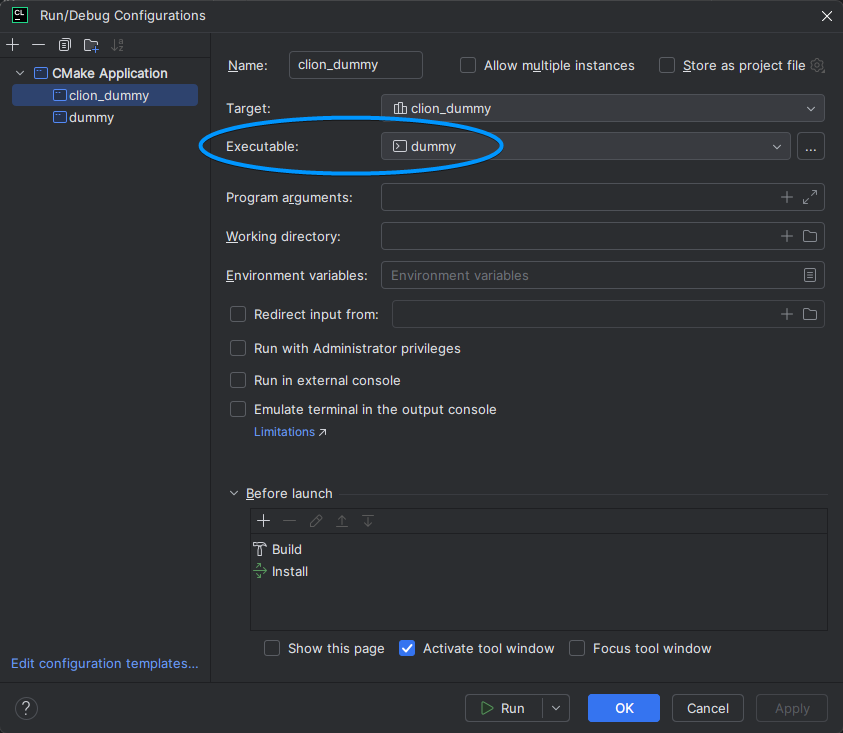Select the dummy configuration in the tree
This screenshot has width=843, height=733.
click(x=91, y=117)
